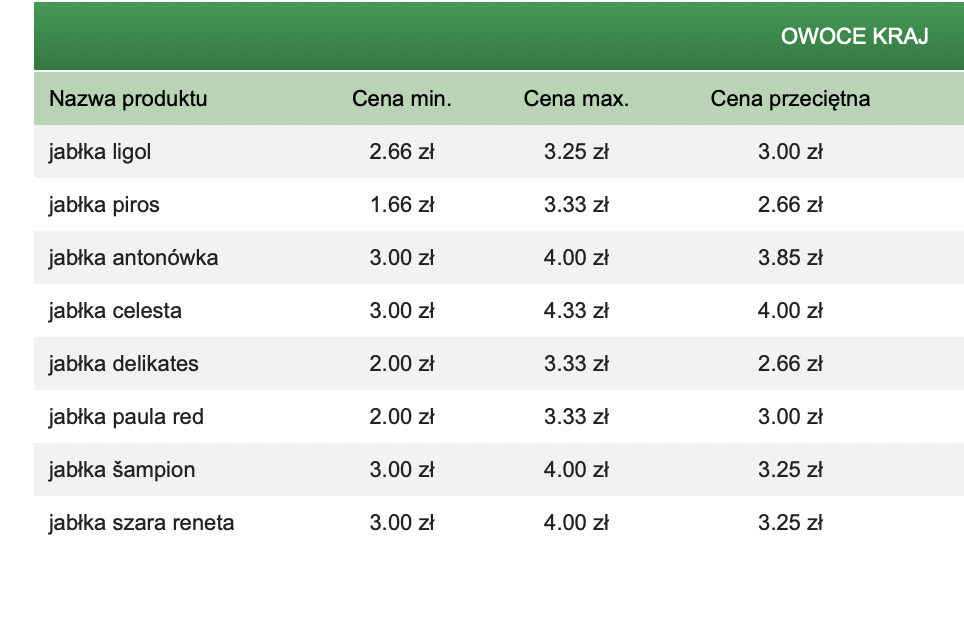Click the 4.33 zł maximum price for celesta

point(576,310)
